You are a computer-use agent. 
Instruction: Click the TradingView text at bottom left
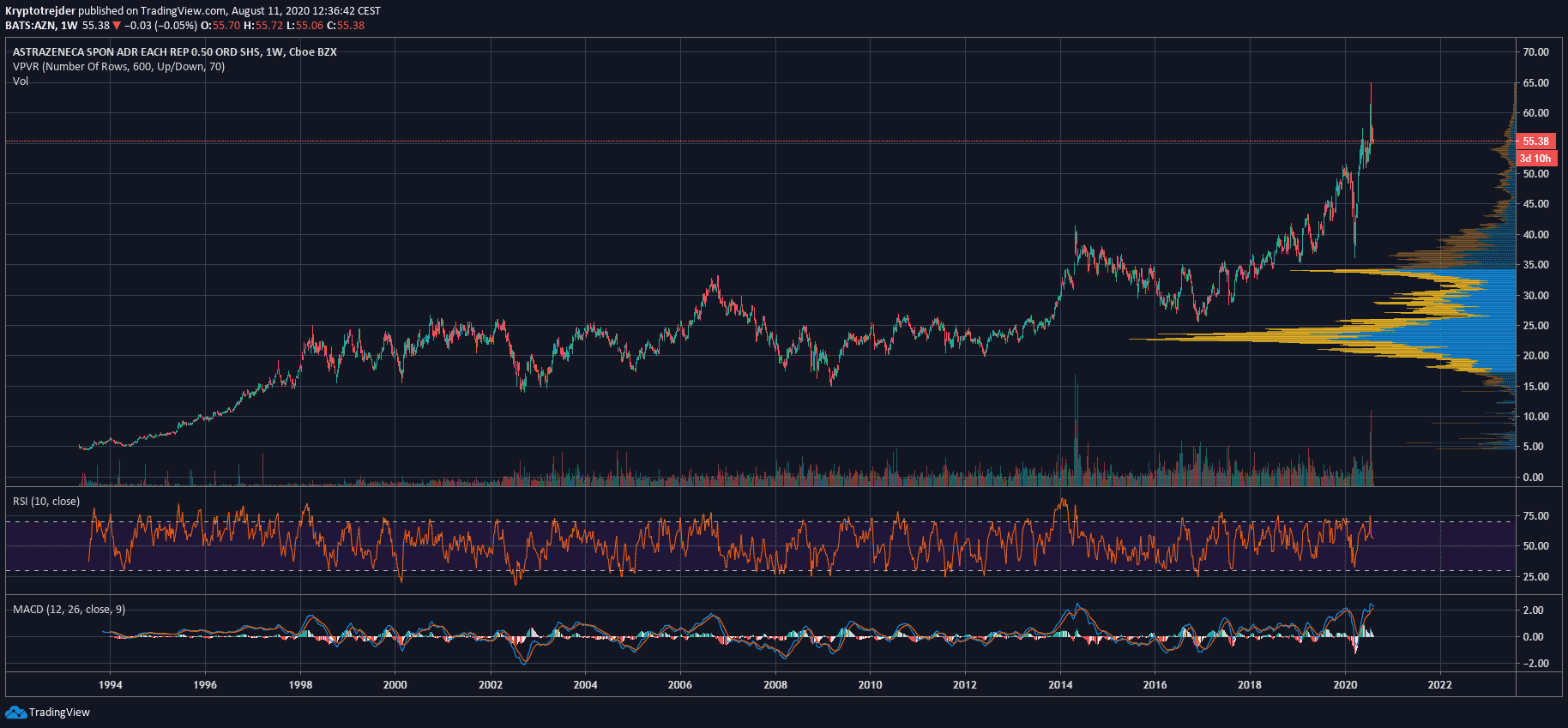coord(59,713)
